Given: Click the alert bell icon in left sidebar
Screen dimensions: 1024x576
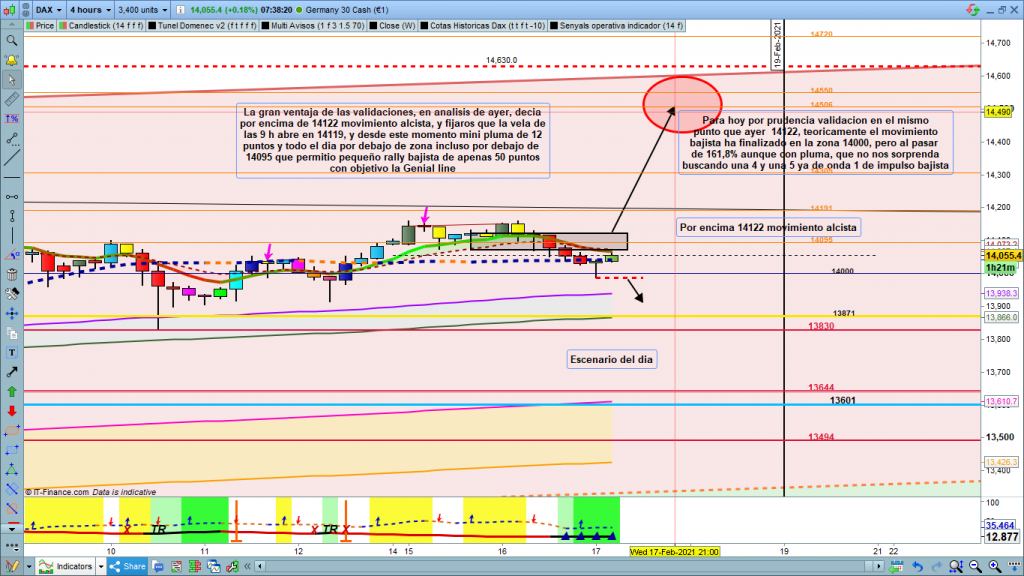Looking at the screenshot, I should [x=12, y=62].
